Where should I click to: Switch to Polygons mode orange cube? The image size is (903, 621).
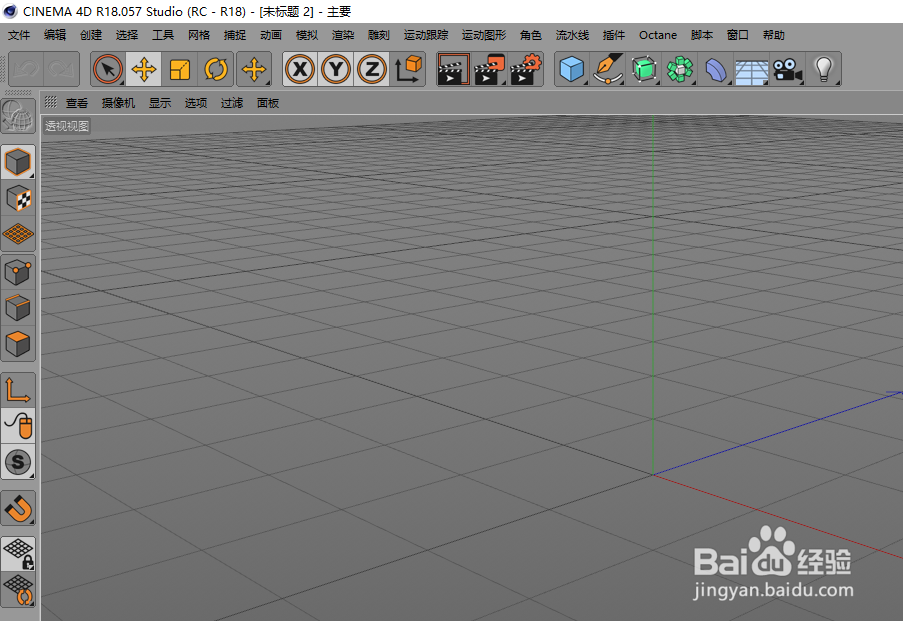pyautogui.click(x=18, y=344)
